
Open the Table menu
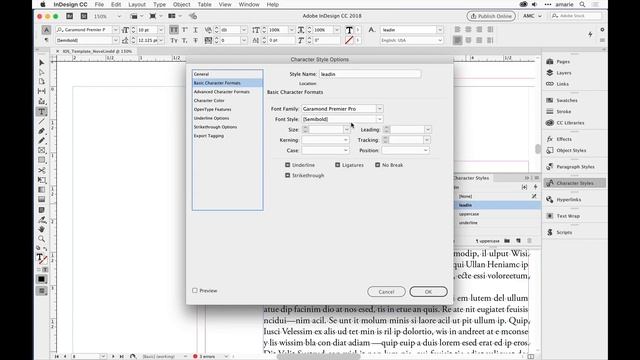point(204,4)
